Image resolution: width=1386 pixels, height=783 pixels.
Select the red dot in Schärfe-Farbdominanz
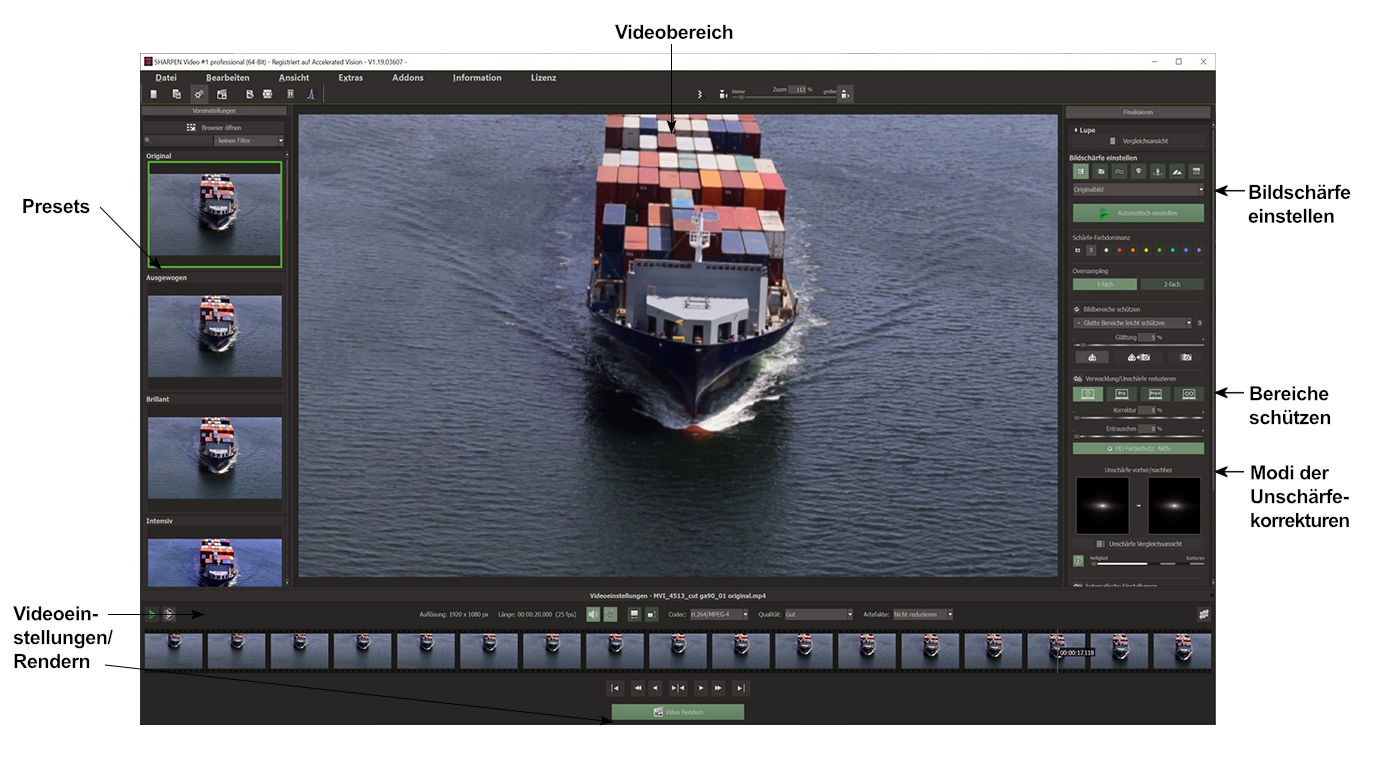tap(1119, 250)
